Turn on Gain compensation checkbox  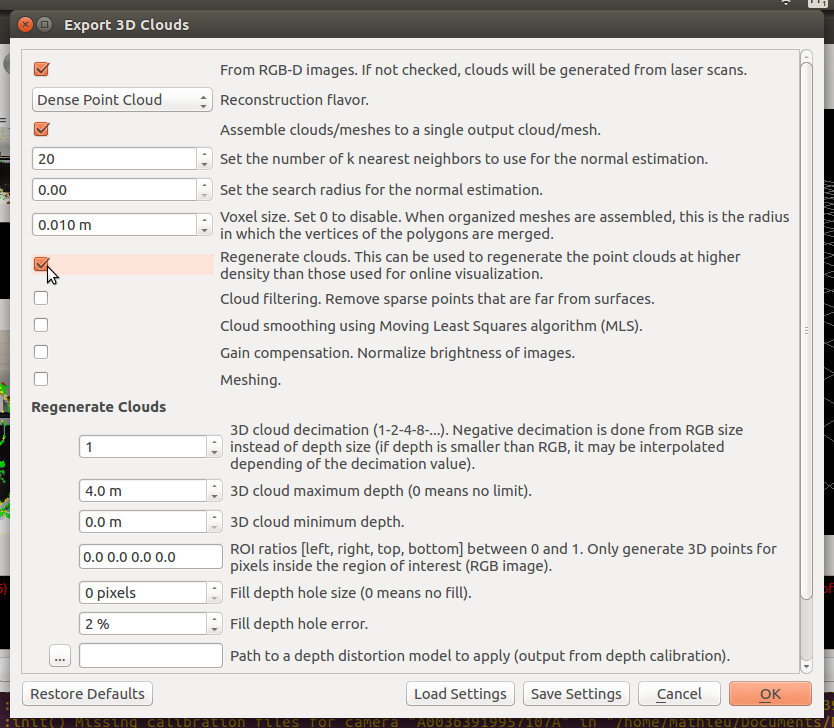[41, 352]
